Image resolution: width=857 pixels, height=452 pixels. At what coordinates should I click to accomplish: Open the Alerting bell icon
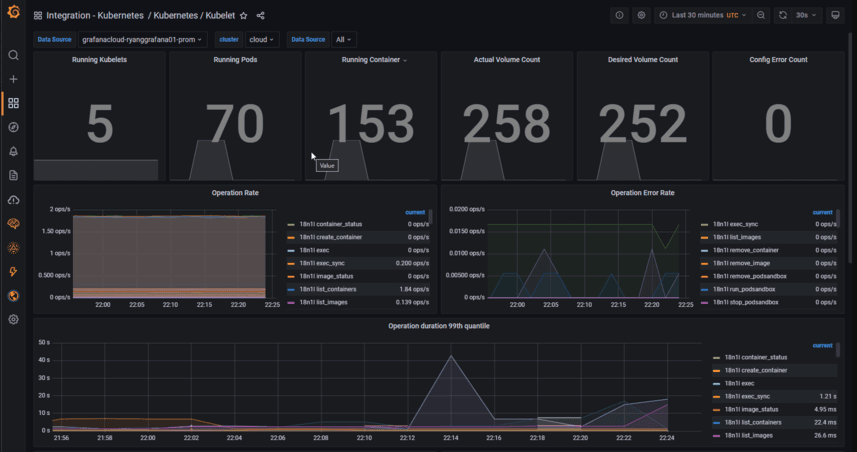coord(14,151)
